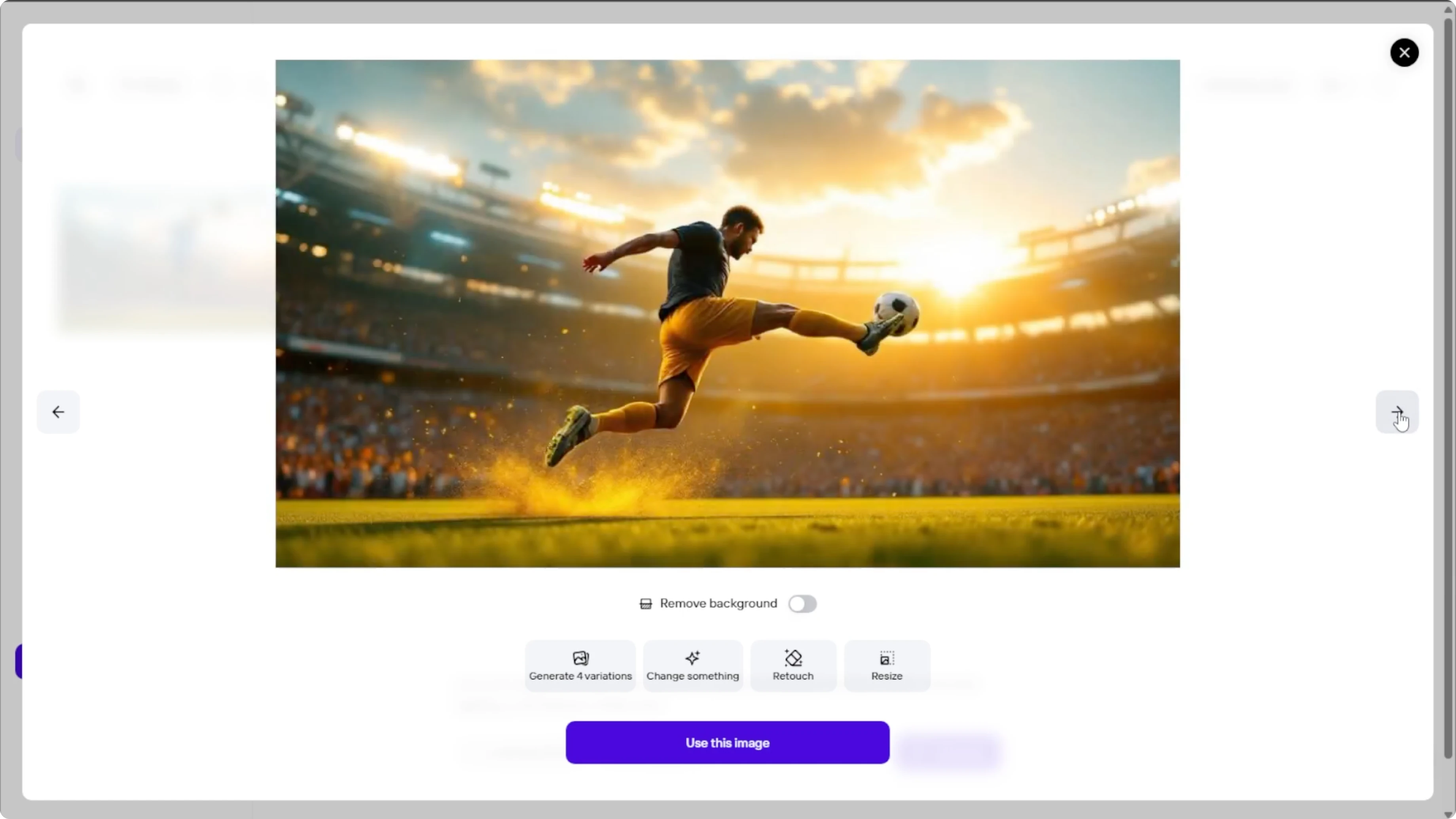Click the "Remove background" label text
Viewport: 1456px width, 819px height.
tap(719, 603)
